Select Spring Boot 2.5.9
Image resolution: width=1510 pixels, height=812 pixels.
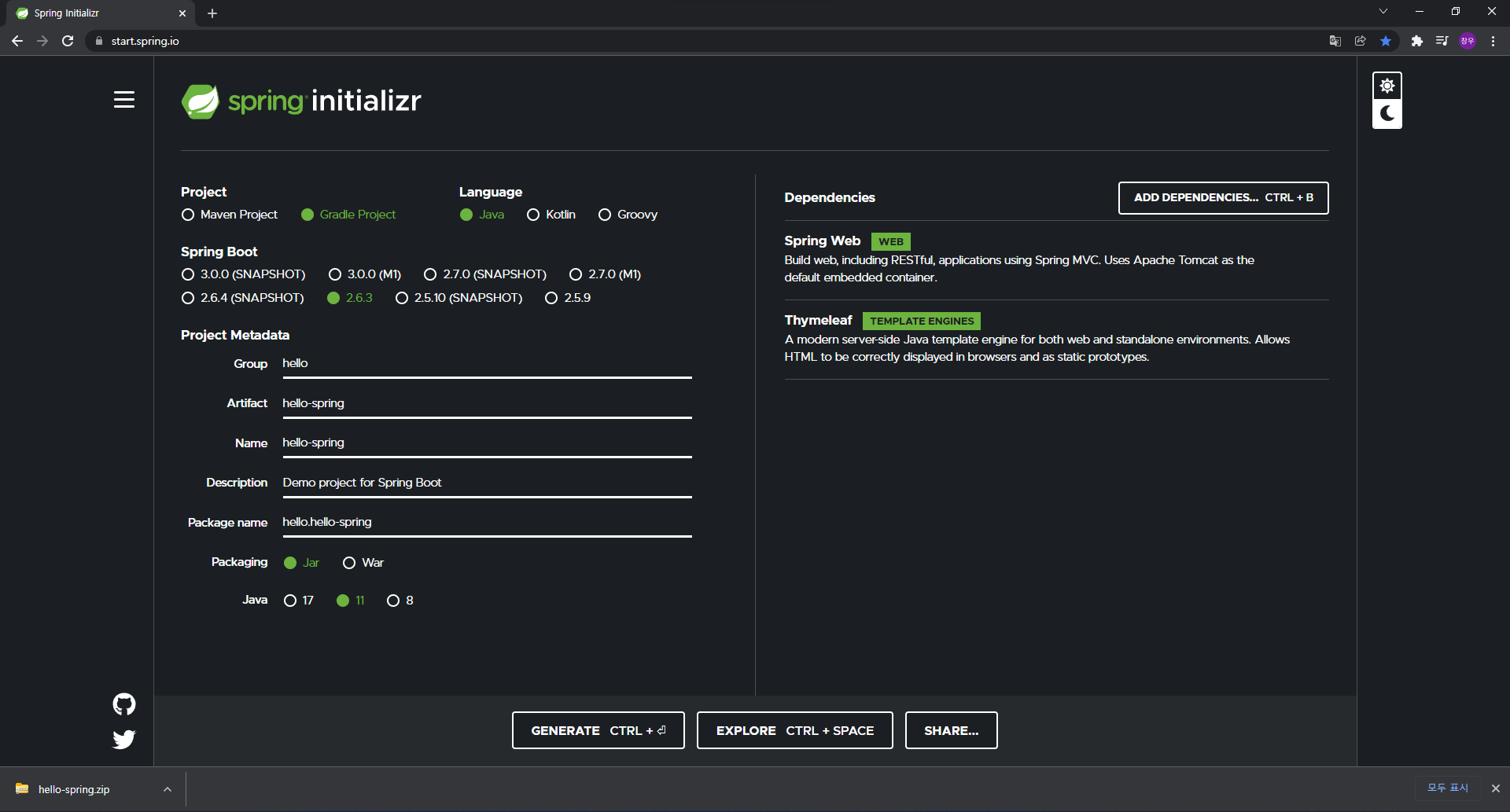[568, 298]
